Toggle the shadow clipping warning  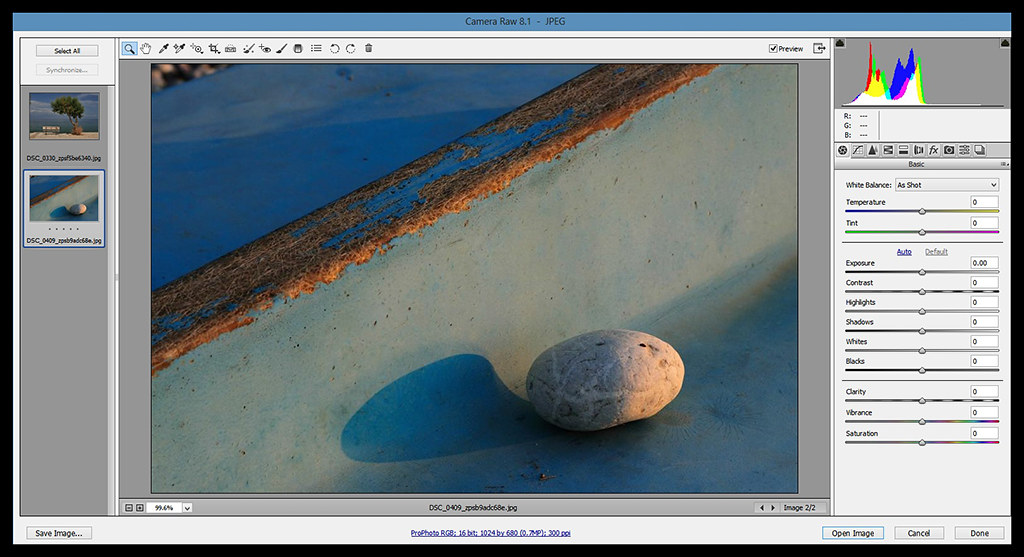tap(840, 43)
